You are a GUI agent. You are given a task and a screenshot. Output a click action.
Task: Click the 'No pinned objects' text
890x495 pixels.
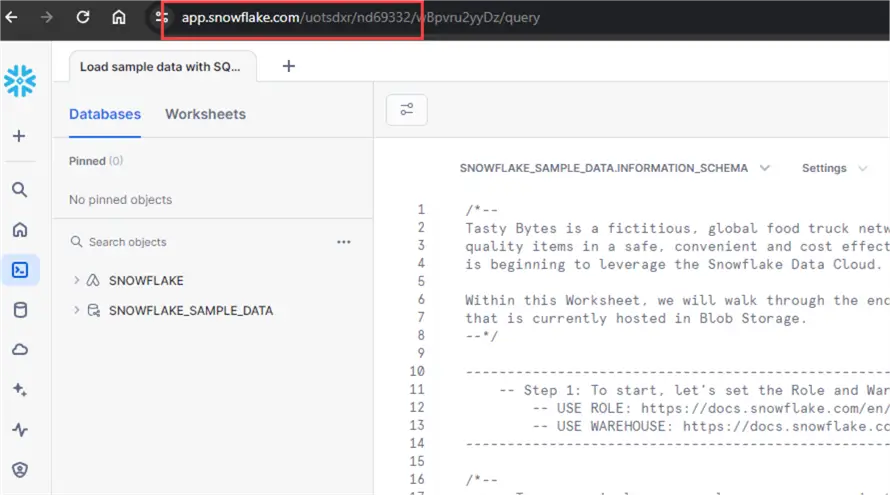[120, 200]
